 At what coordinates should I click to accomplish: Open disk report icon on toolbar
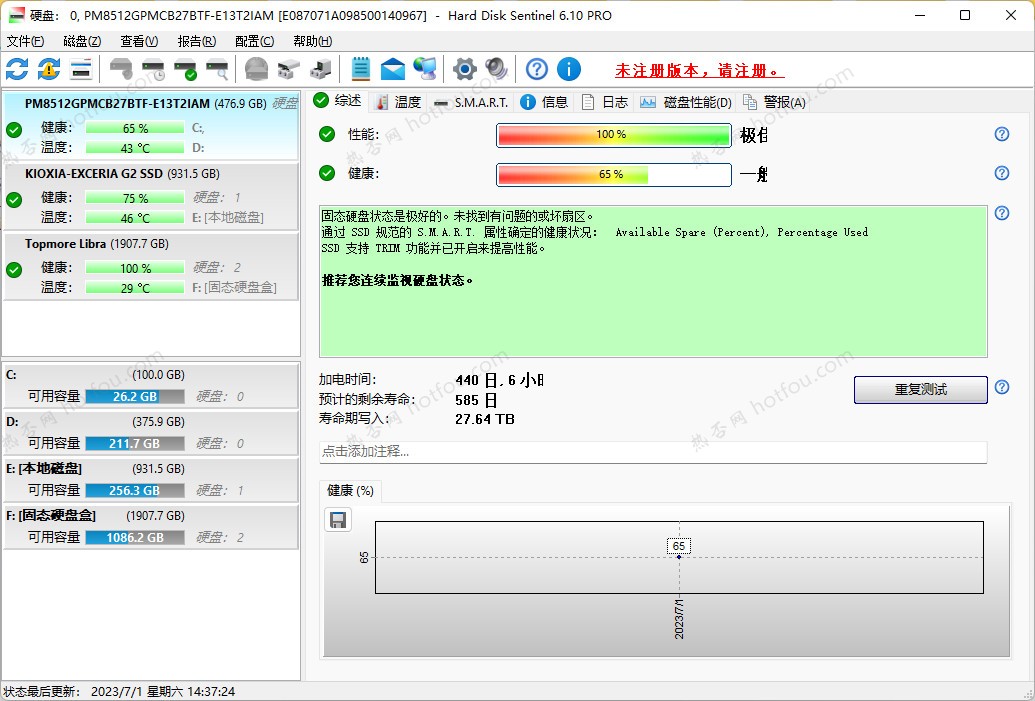pos(82,68)
